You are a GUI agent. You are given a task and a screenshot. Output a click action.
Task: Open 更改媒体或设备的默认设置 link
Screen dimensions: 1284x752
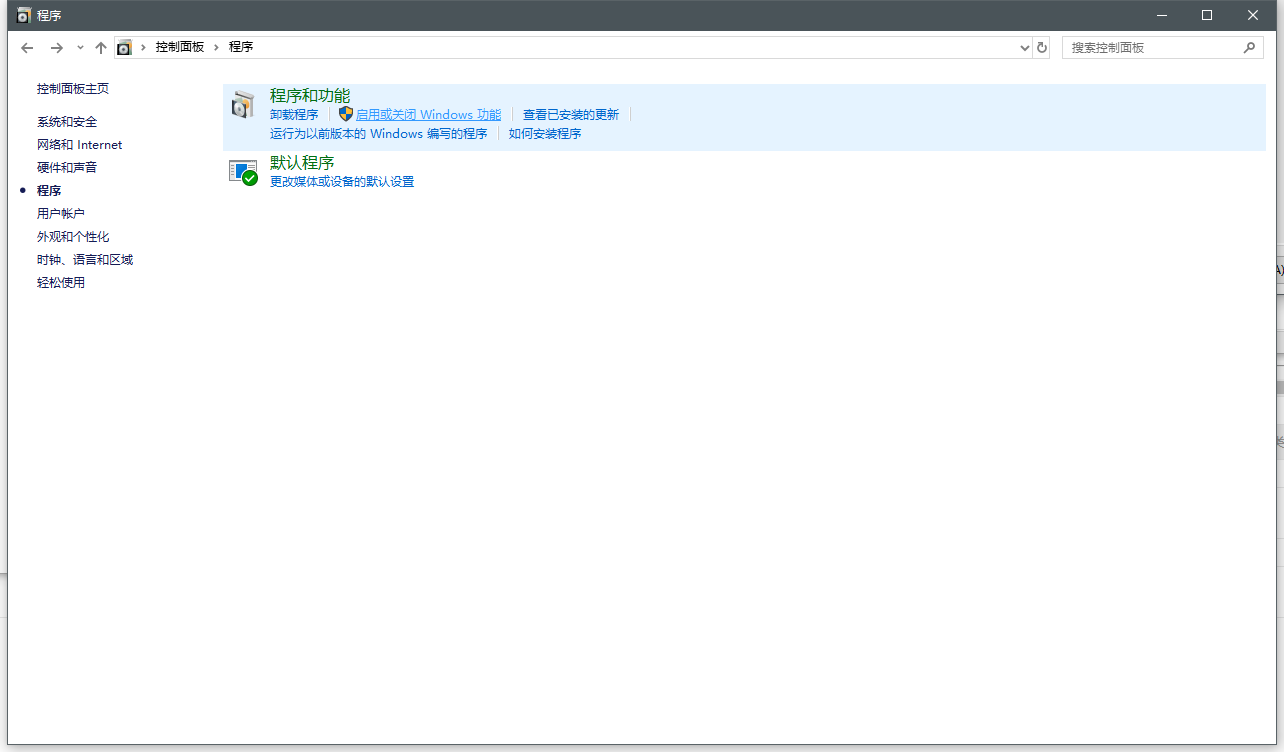click(342, 182)
